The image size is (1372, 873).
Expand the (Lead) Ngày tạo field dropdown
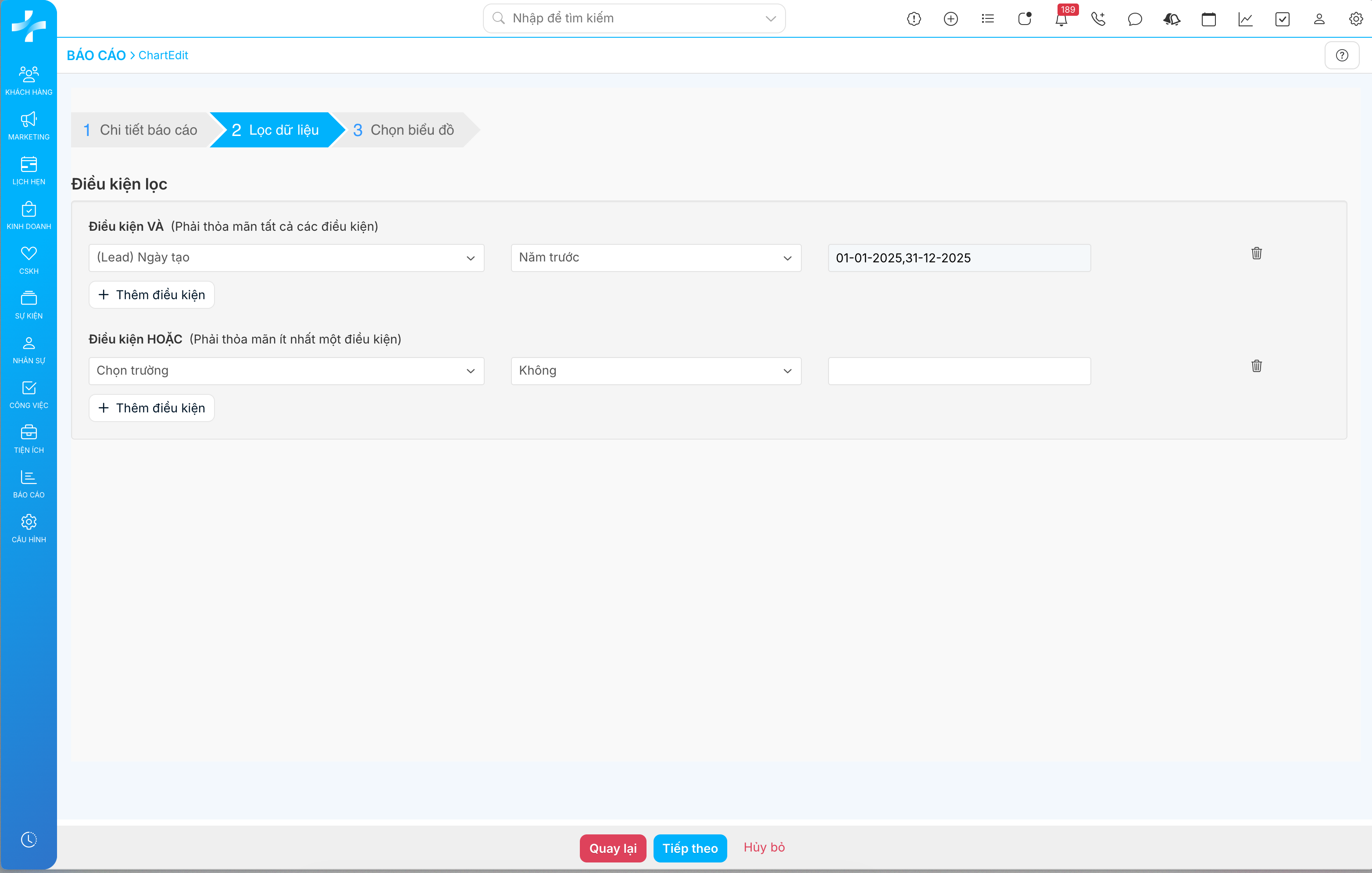(286, 258)
